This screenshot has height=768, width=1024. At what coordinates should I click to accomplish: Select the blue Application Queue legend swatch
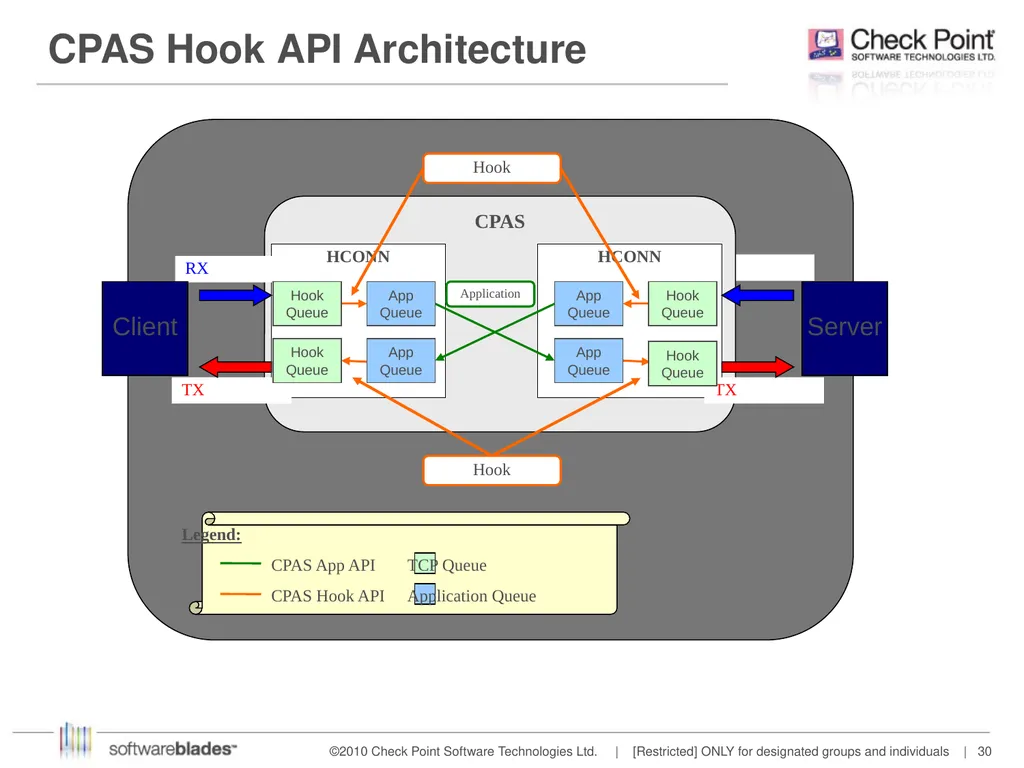pyautogui.click(x=424, y=594)
